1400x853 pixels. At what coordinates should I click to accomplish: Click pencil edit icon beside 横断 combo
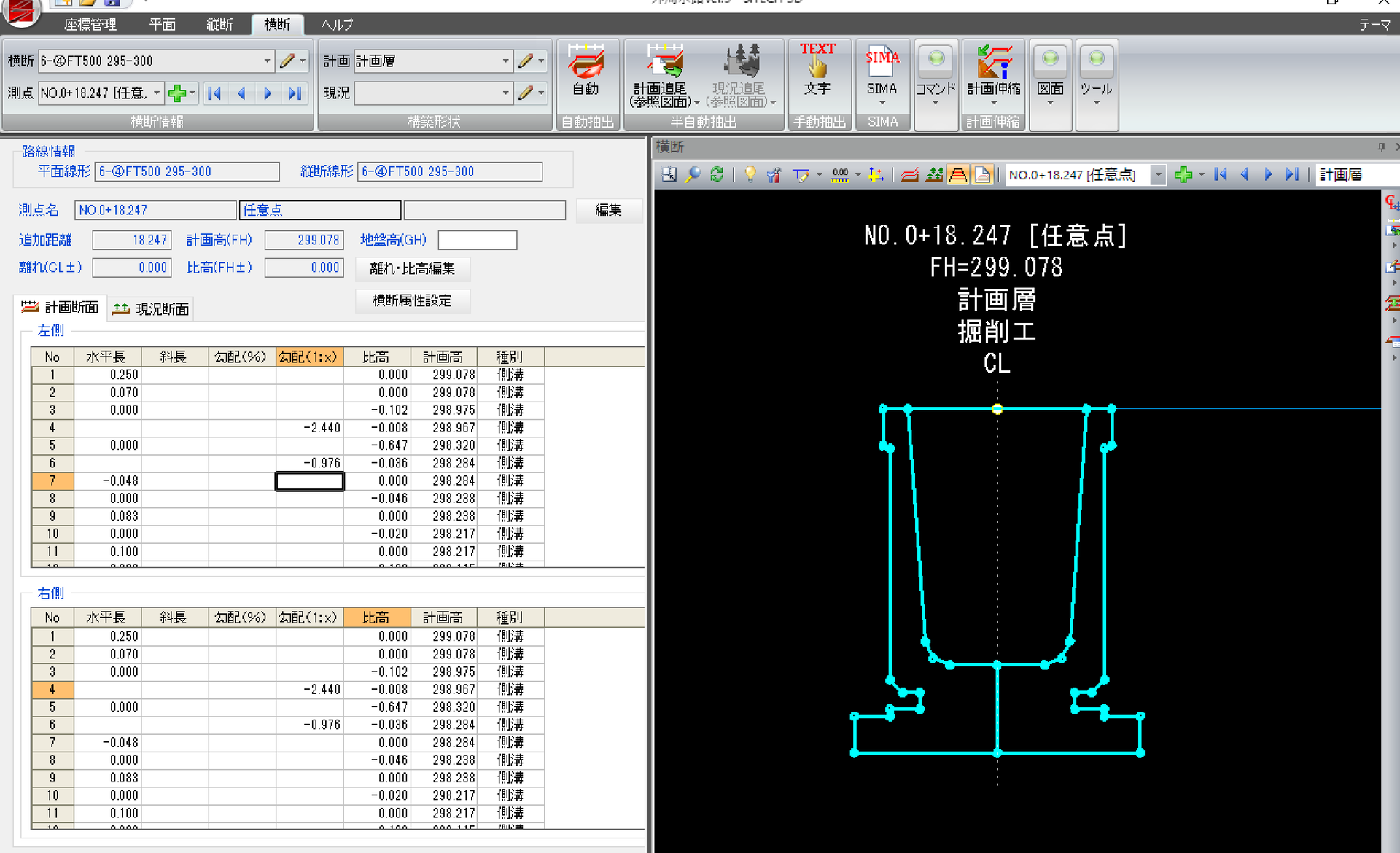287,61
